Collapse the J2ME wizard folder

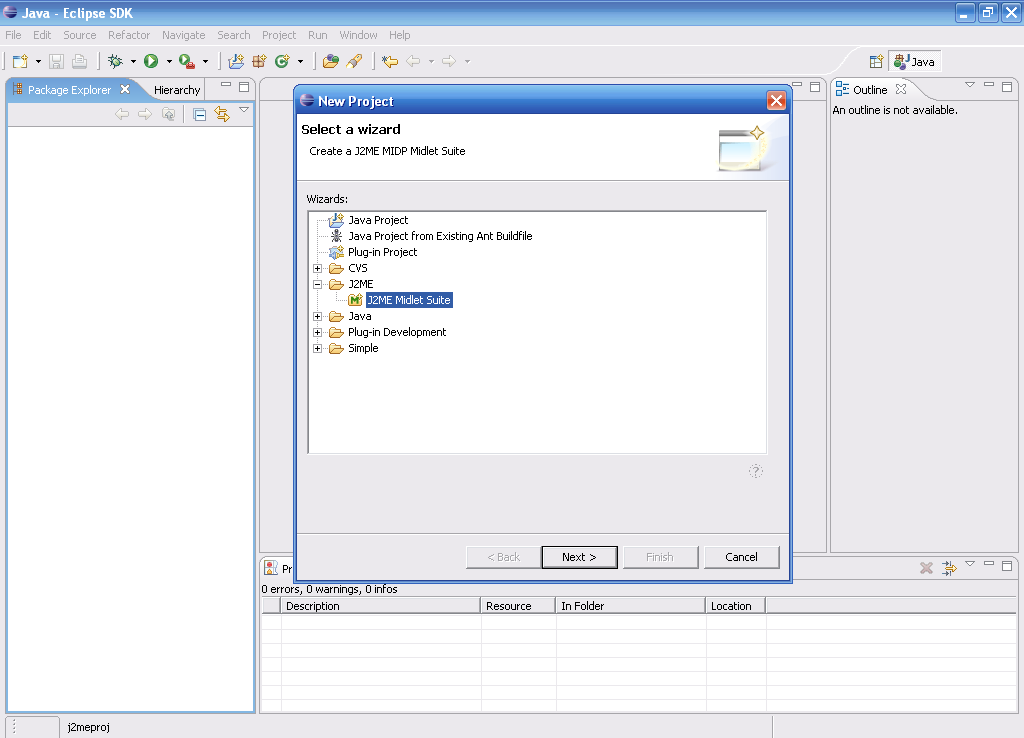[317, 284]
